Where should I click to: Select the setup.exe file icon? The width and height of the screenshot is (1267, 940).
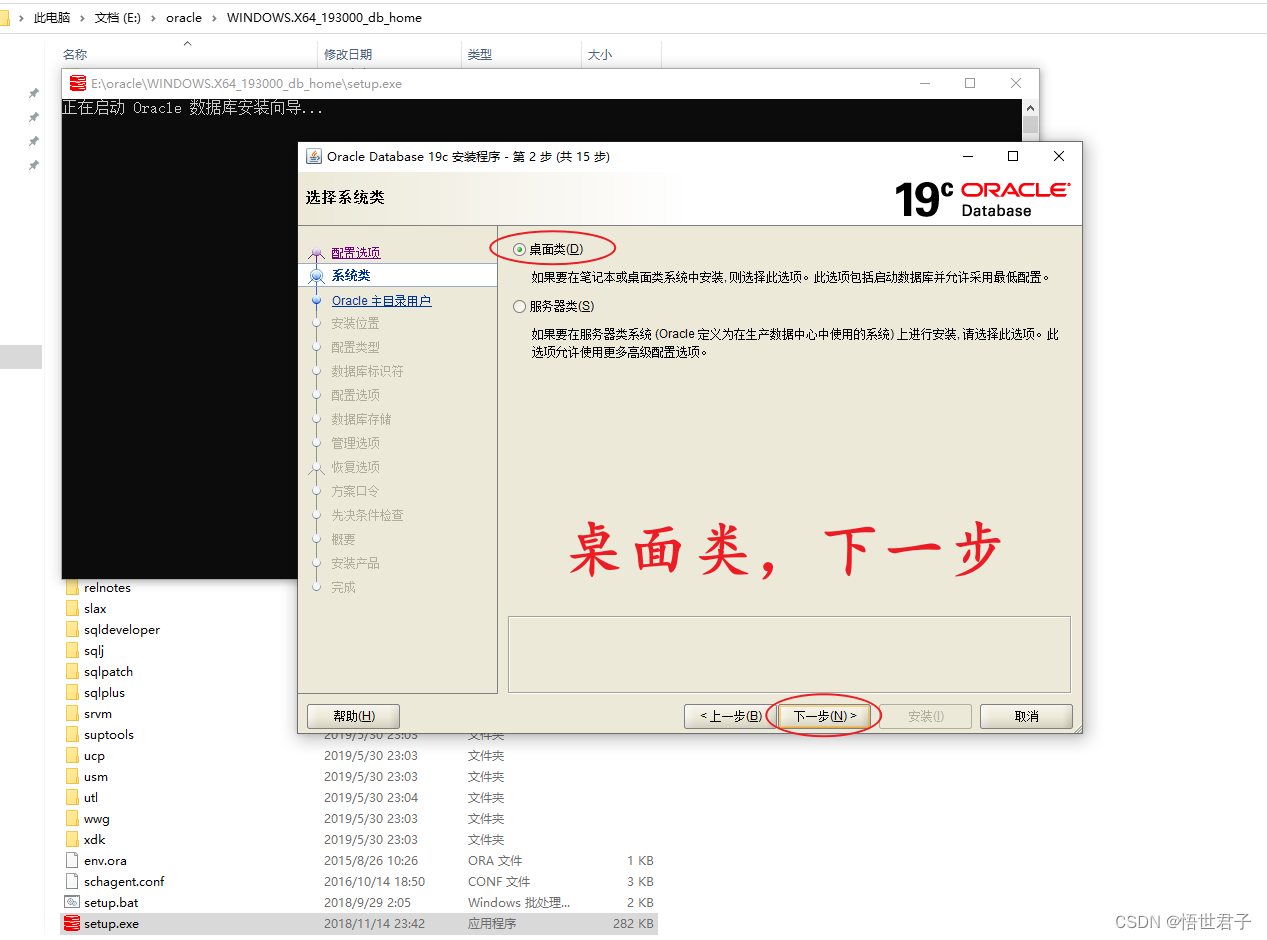pyautogui.click(x=71, y=923)
